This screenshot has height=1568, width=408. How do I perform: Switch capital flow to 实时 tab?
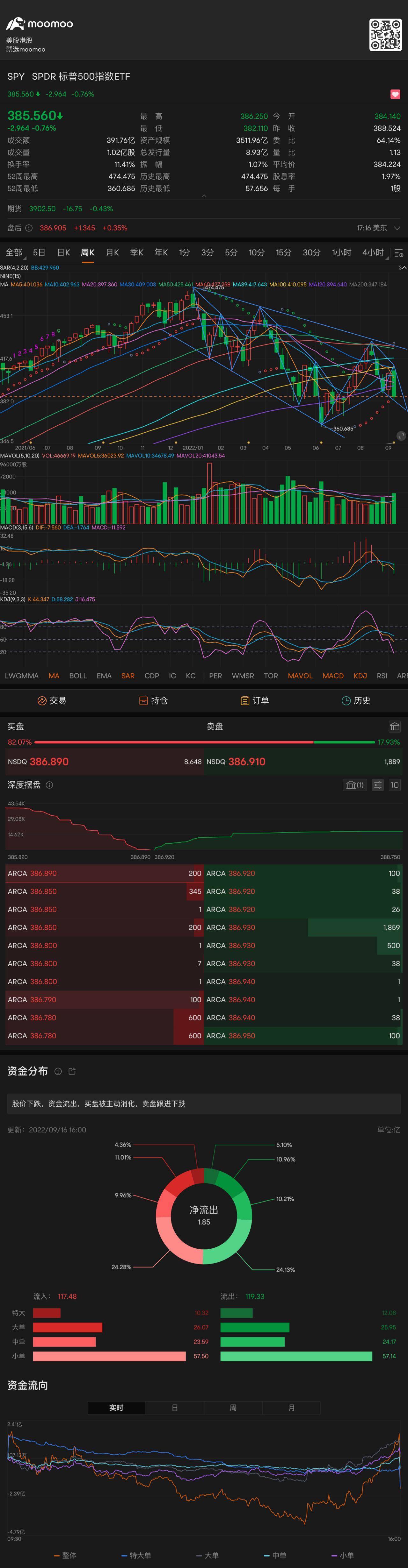point(116,1408)
